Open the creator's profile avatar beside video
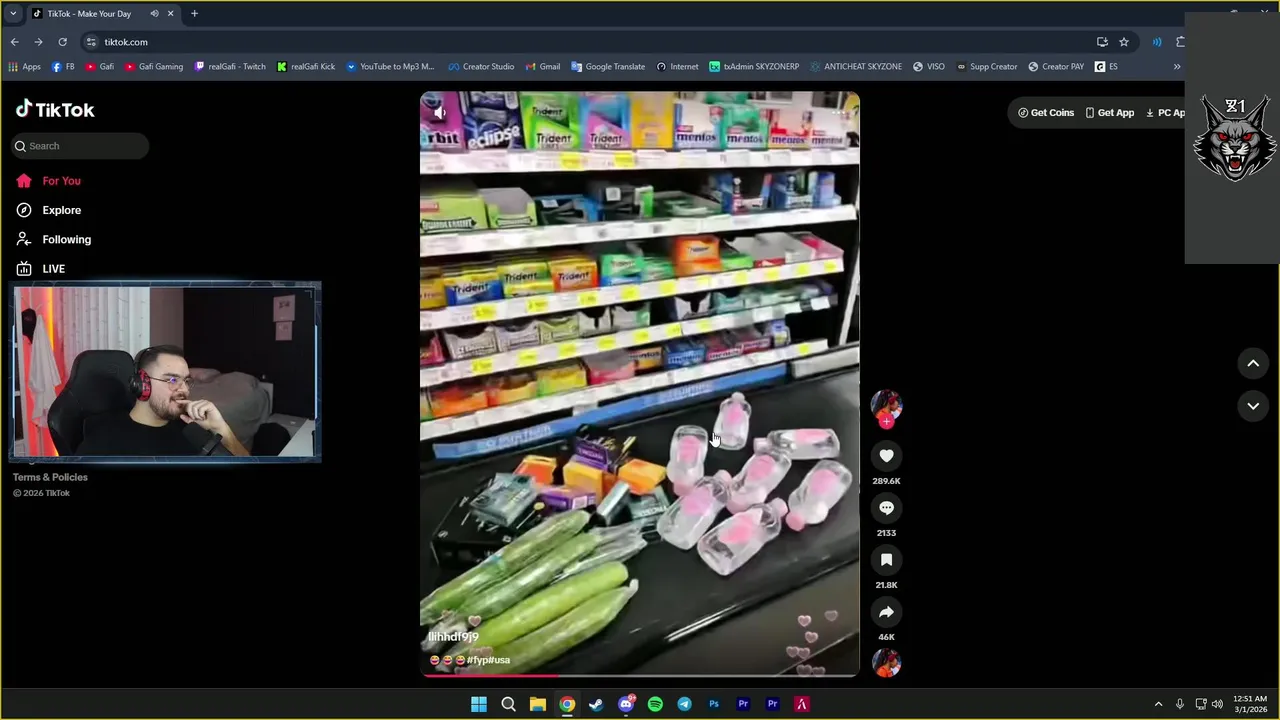This screenshot has width=1280, height=720. pyautogui.click(x=886, y=404)
